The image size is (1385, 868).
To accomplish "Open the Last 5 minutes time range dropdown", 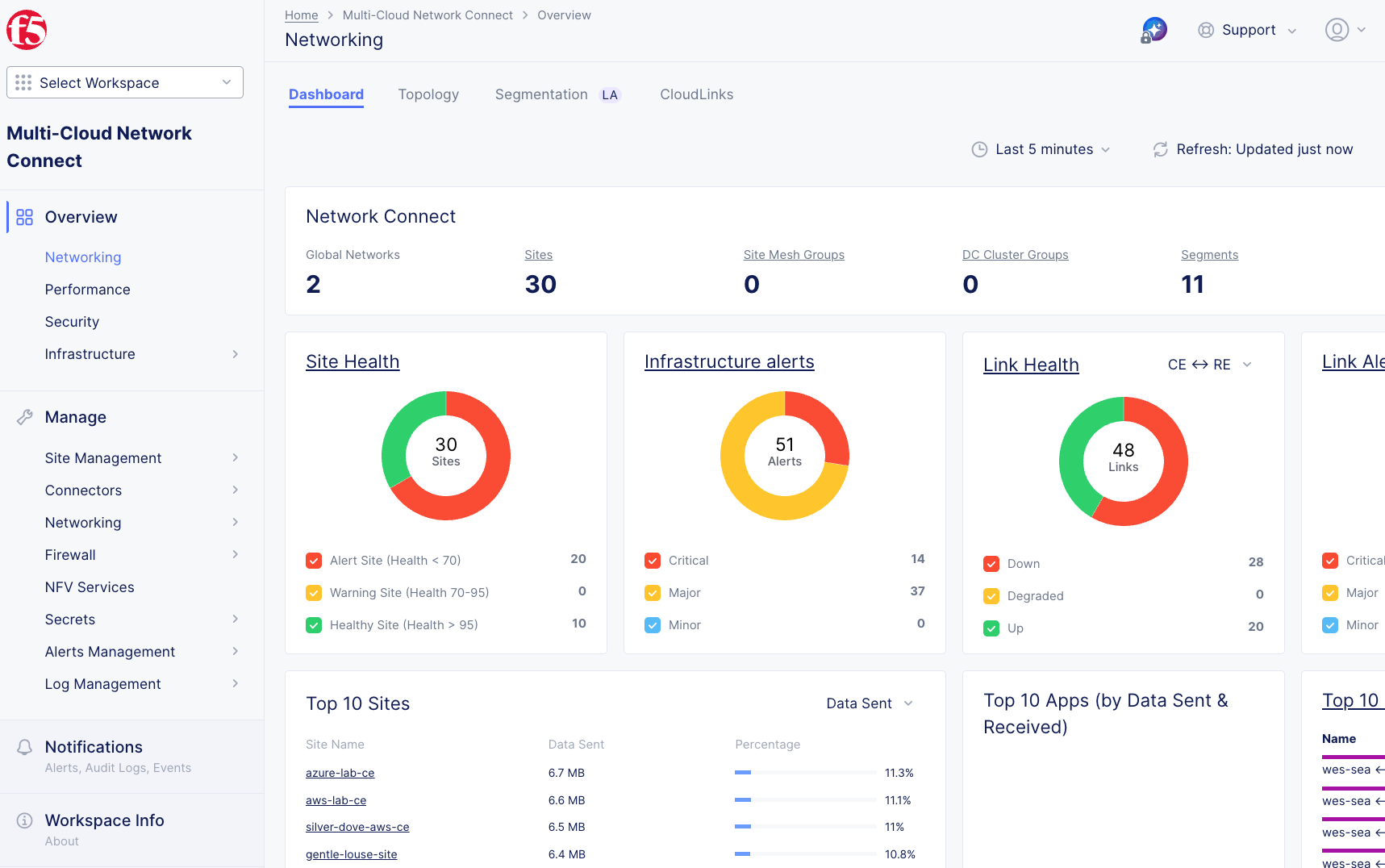I will click(1041, 149).
